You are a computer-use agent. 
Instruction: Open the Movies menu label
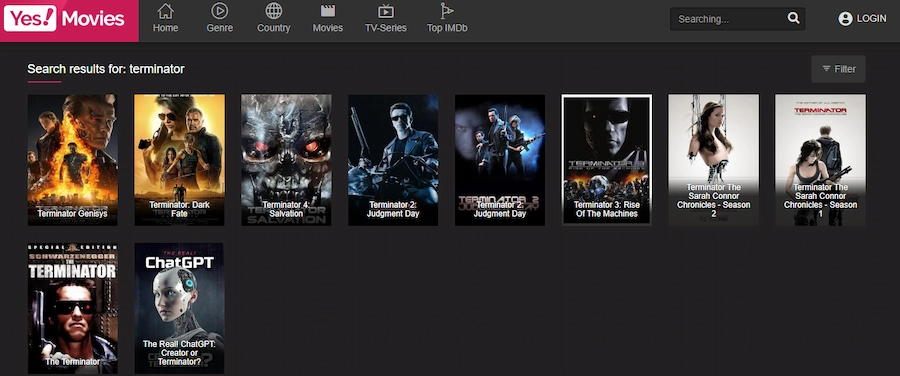(x=328, y=28)
